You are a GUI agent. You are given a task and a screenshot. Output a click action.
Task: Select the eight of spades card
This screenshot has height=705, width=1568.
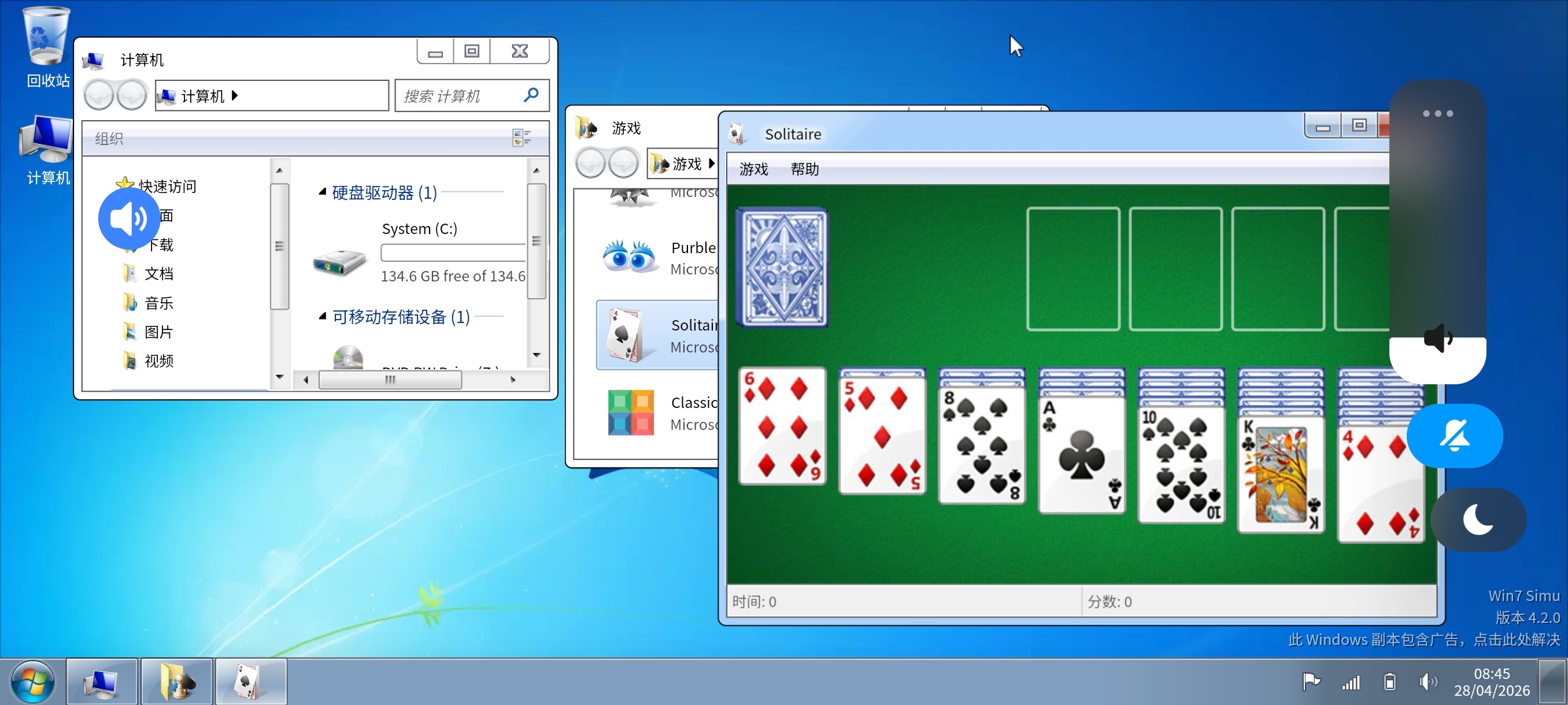982,446
